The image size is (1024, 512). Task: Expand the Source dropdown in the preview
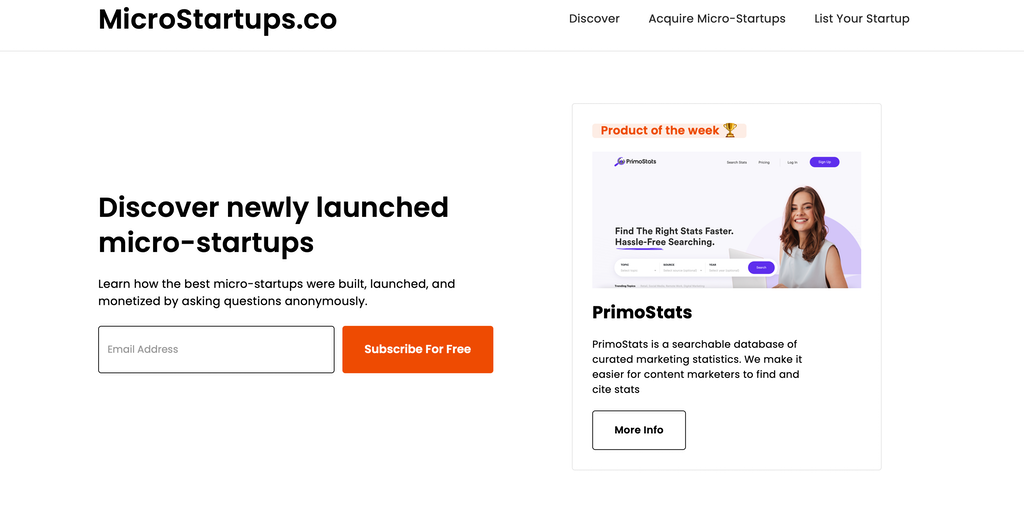[683, 268]
